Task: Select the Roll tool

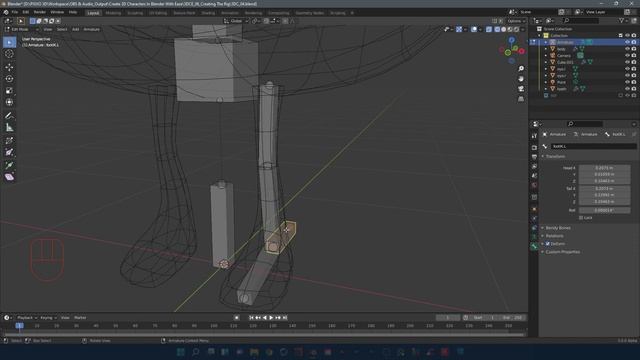Action: coord(9,140)
